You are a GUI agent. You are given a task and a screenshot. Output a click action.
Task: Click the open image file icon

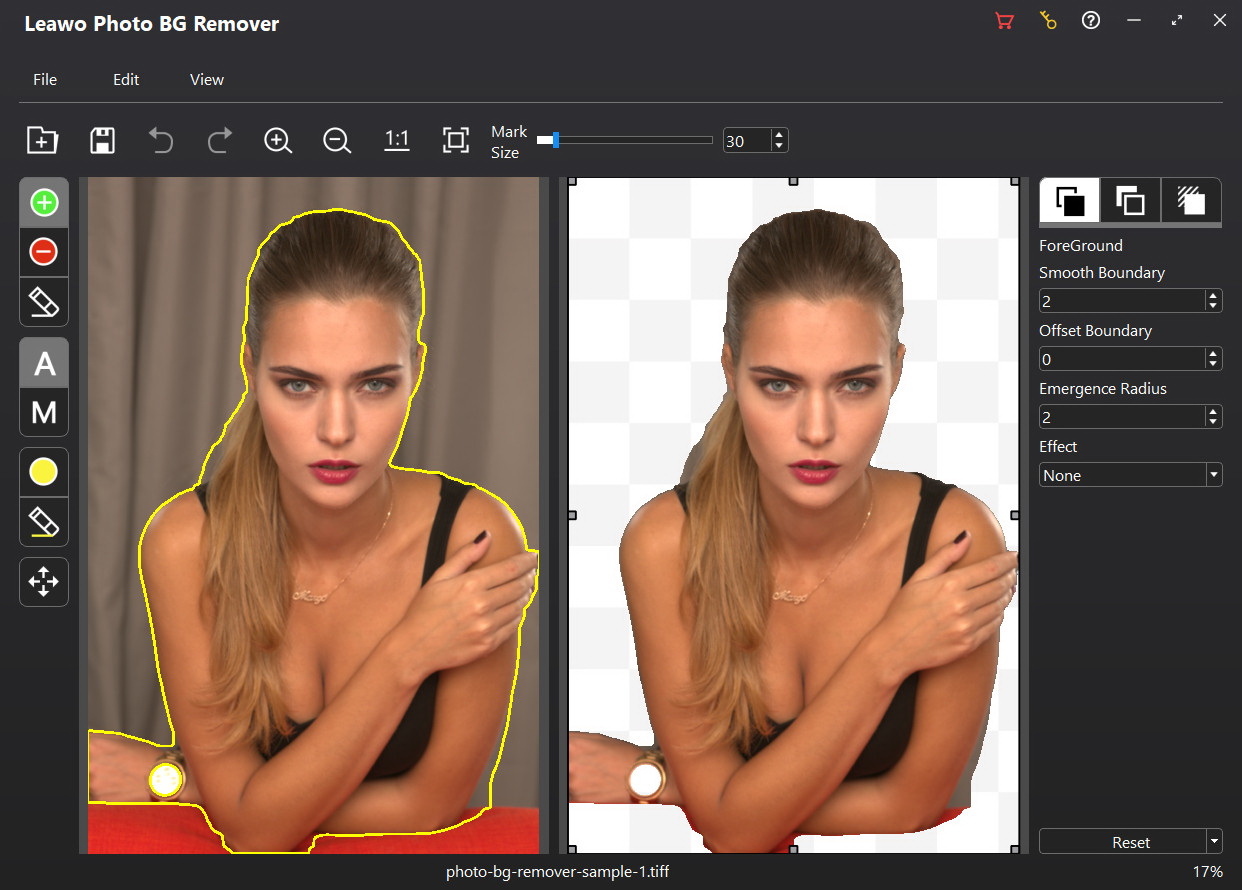[x=42, y=140]
